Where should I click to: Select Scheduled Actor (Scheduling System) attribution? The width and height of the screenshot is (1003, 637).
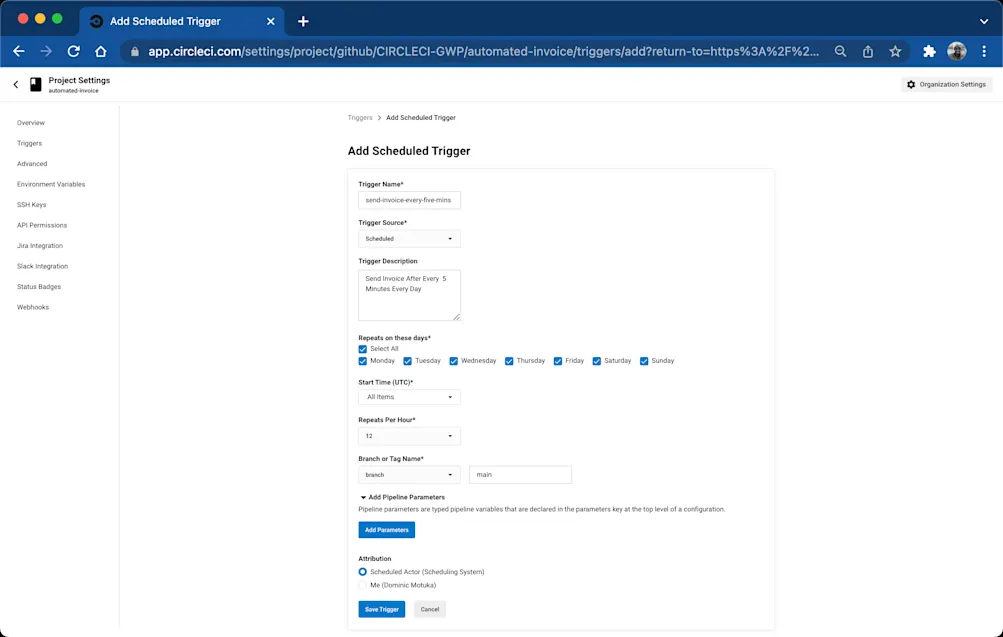point(363,572)
